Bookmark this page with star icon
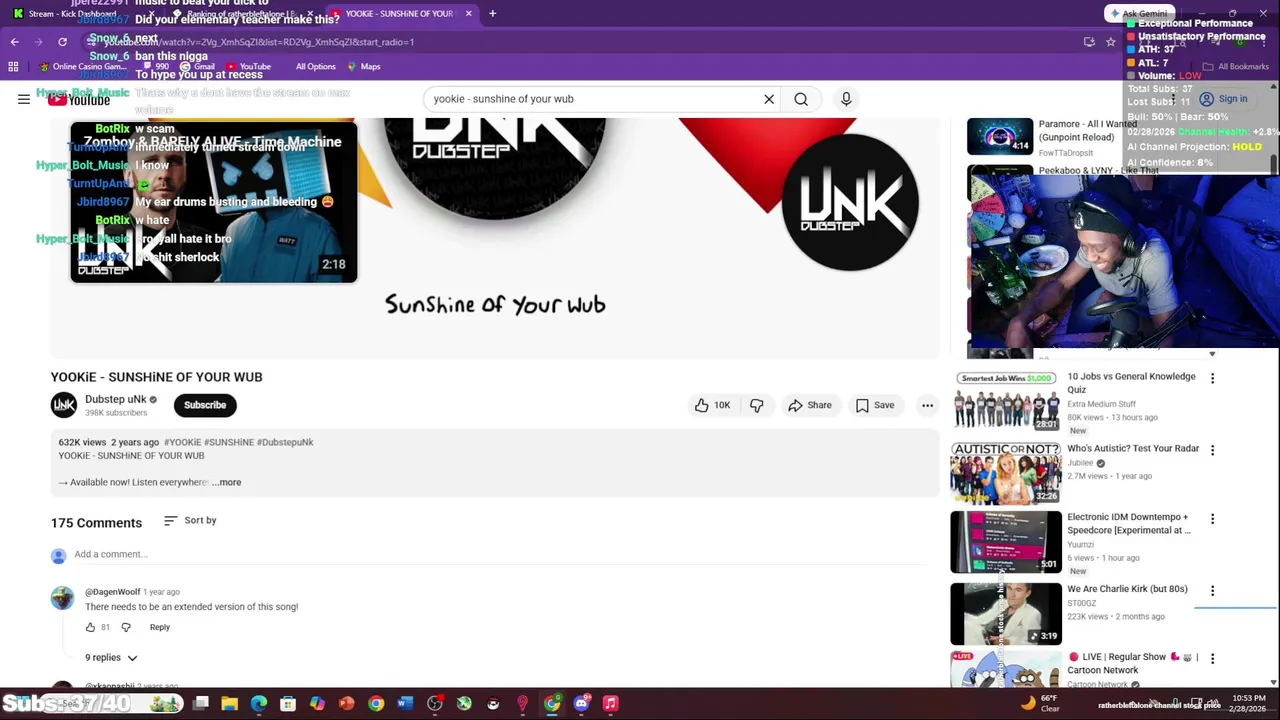Viewport: 1280px width, 720px height. [1110, 42]
